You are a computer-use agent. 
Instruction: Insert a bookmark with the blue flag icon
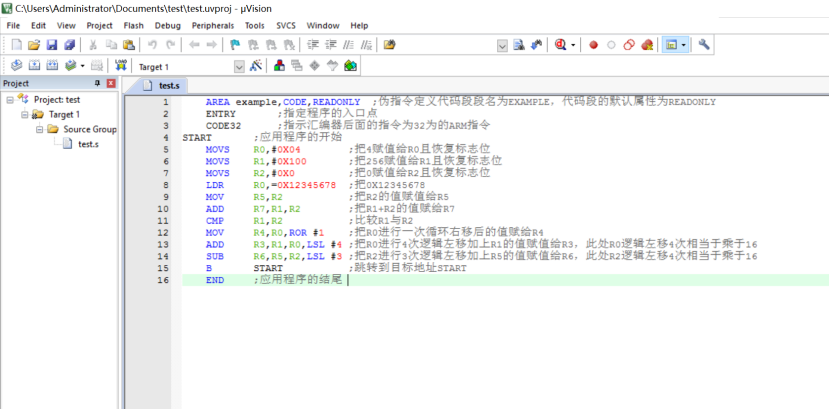pyautogui.click(x=235, y=45)
